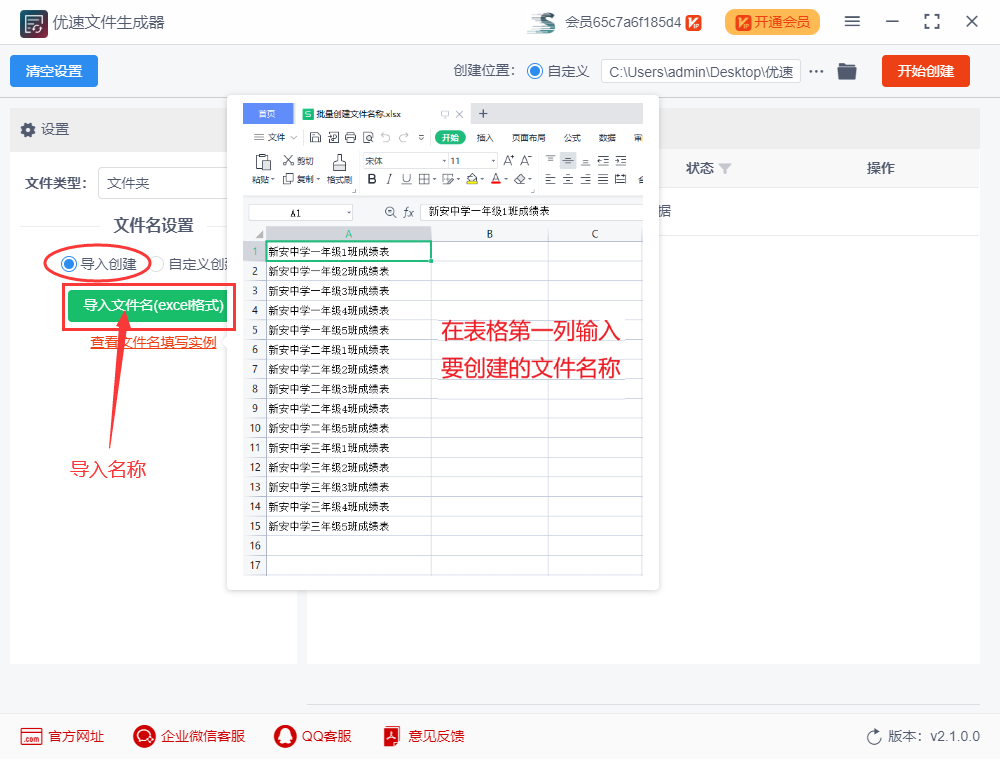Switch to the 首页 tab in the spreadsheet
The width and height of the screenshot is (1000, 760).
(x=268, y=113)
